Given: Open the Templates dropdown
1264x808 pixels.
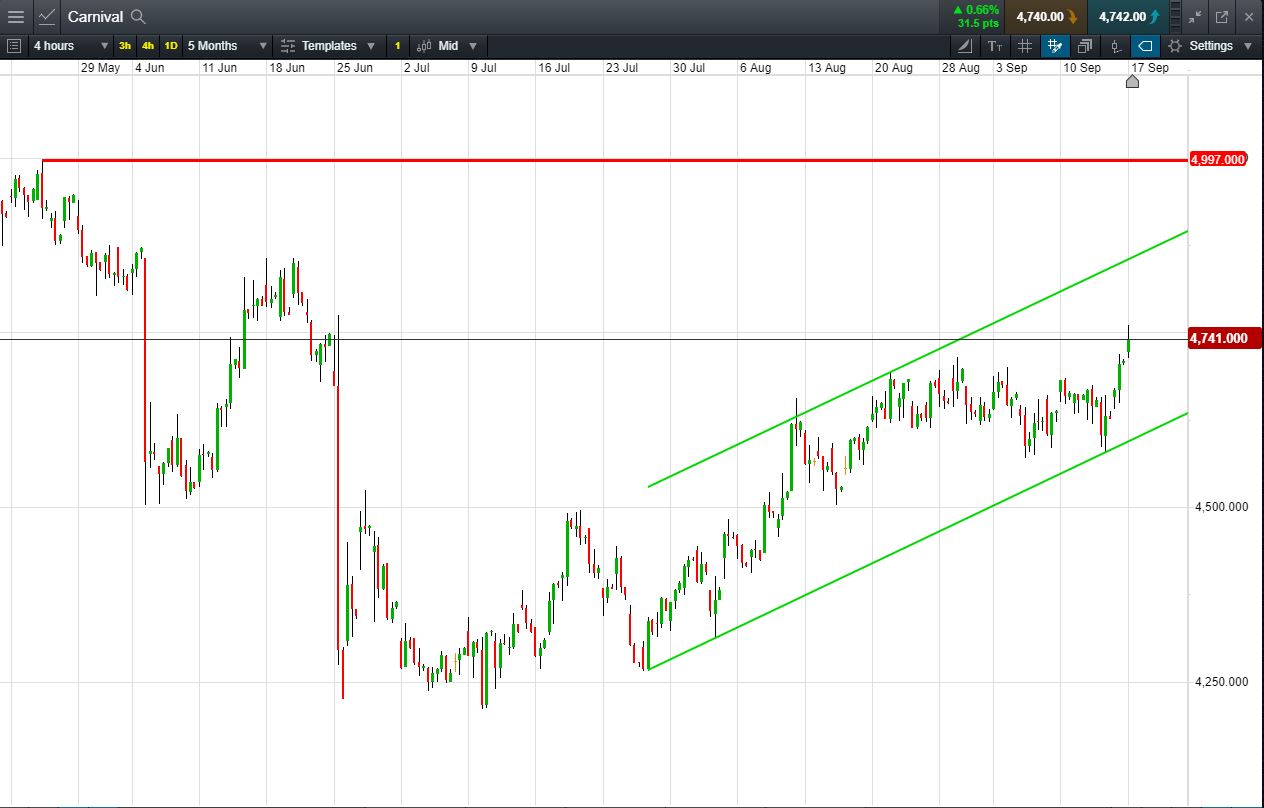Looking at the screenshot, I should (x=328, y=46).
